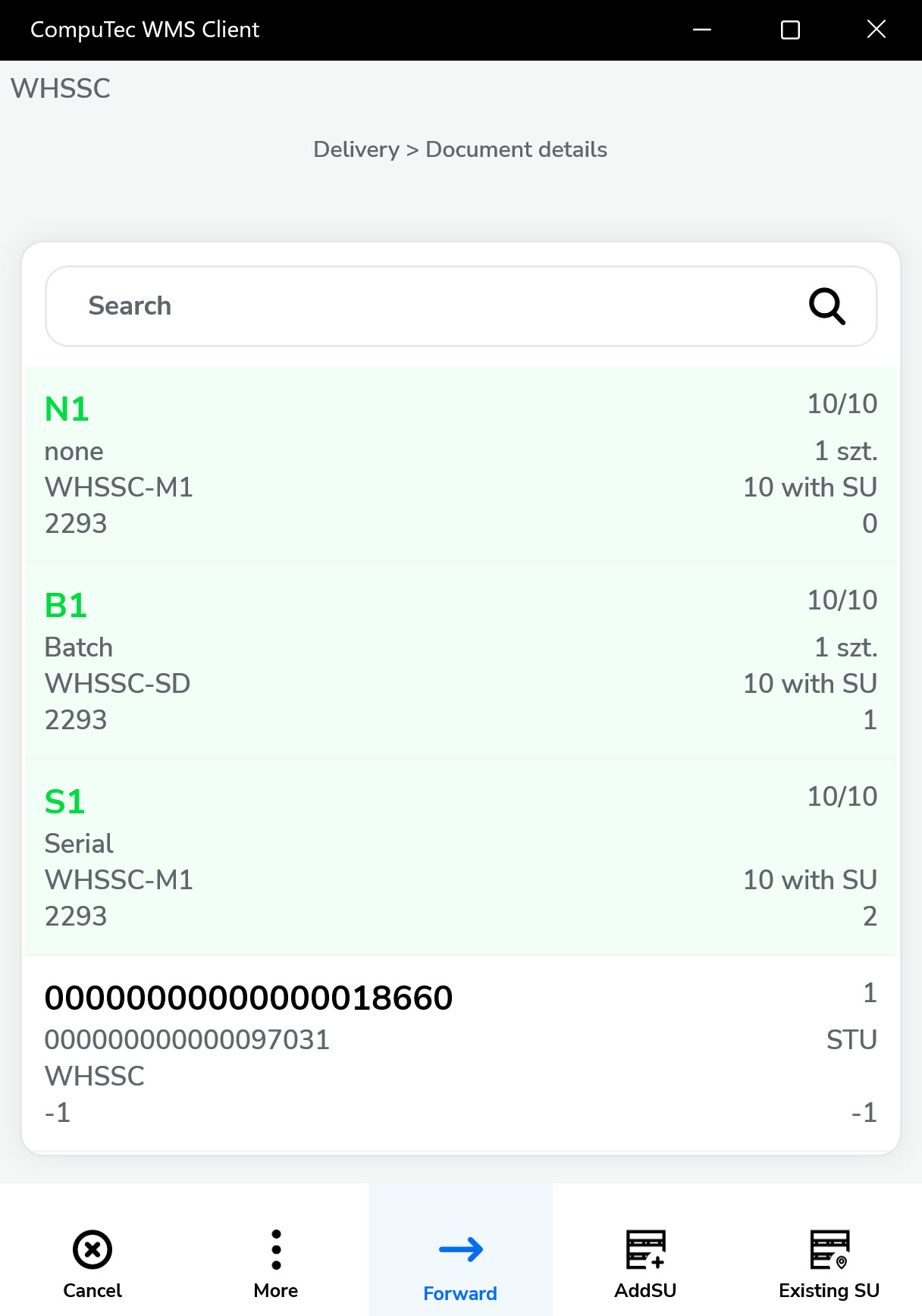
Task: Click the S1 item code heading
Action: (x=65, y=802)
